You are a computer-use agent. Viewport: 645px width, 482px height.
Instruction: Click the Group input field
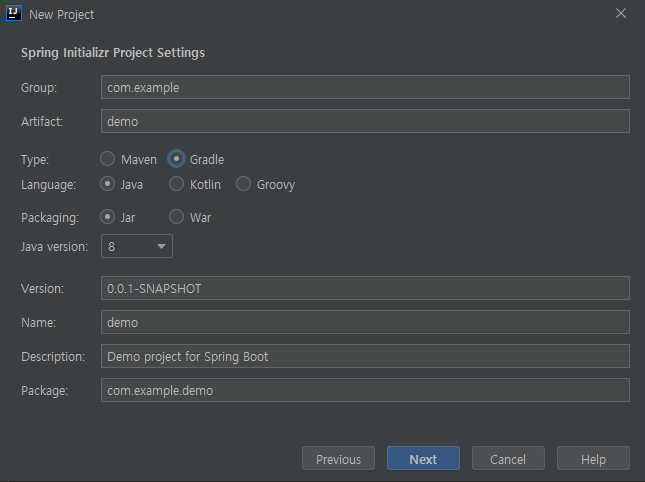(x=365, y=87)
